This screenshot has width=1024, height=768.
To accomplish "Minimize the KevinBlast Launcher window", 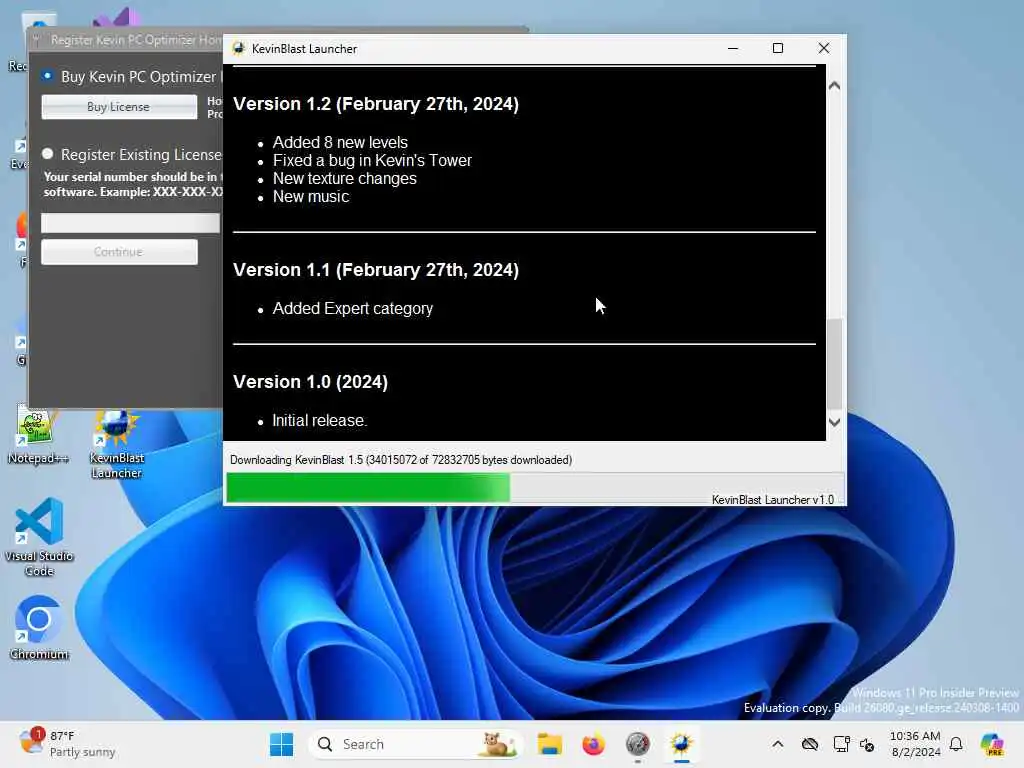I will (x=733, y=48).
